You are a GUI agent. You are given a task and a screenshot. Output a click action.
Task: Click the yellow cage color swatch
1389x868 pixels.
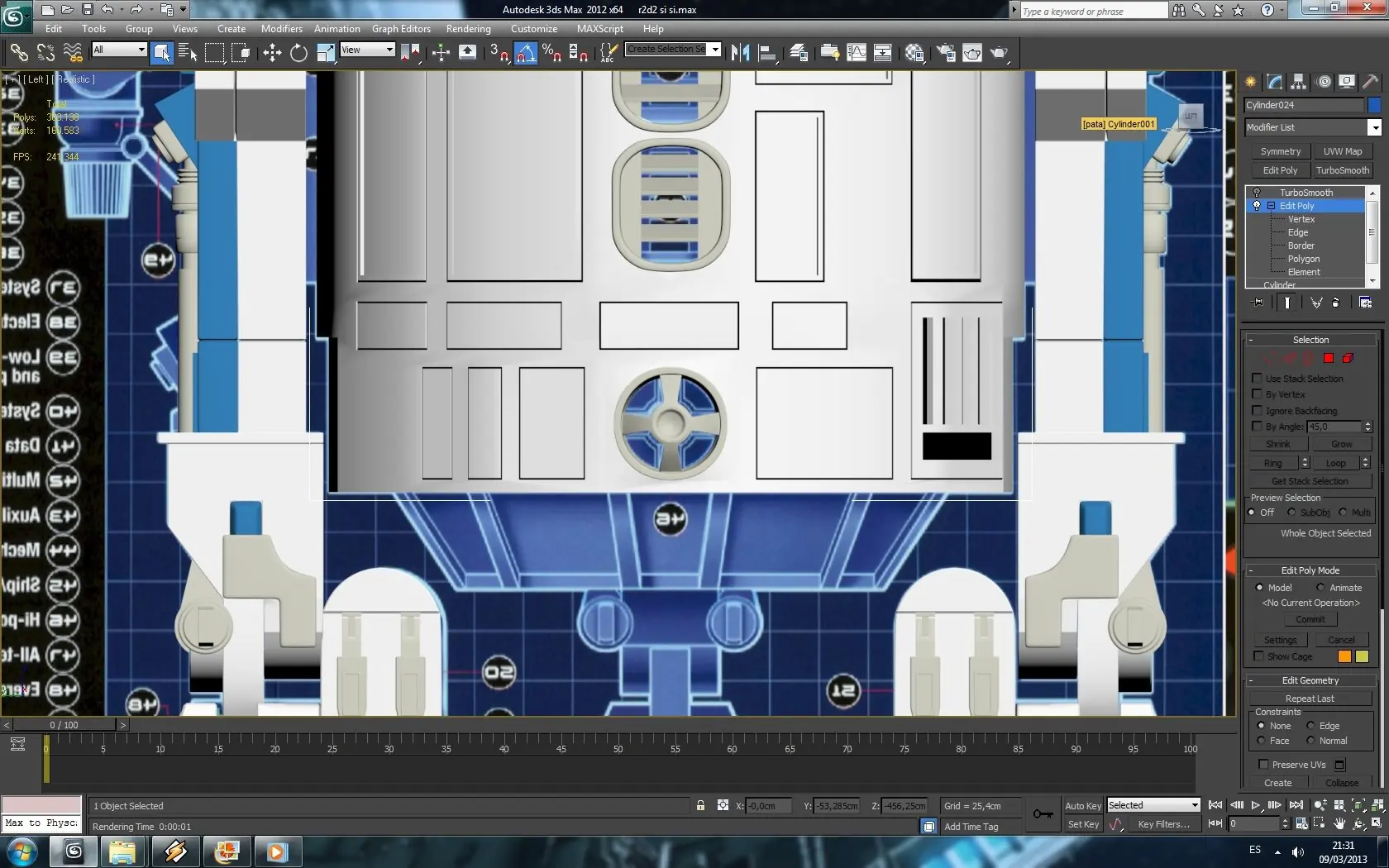1362,656
